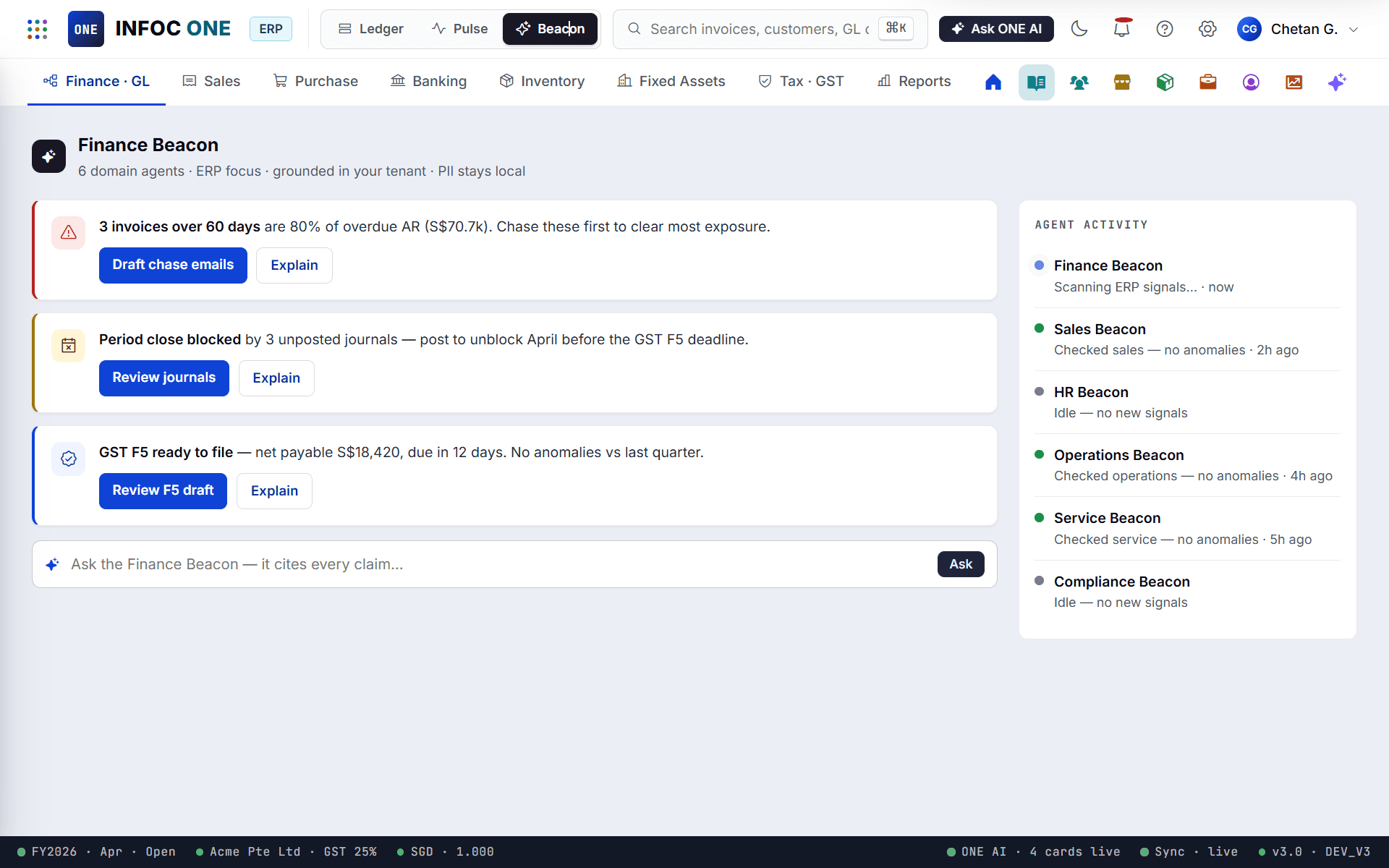Switch to the Pulse view
The image size is (1389, 868).
[x=460, y=29]
